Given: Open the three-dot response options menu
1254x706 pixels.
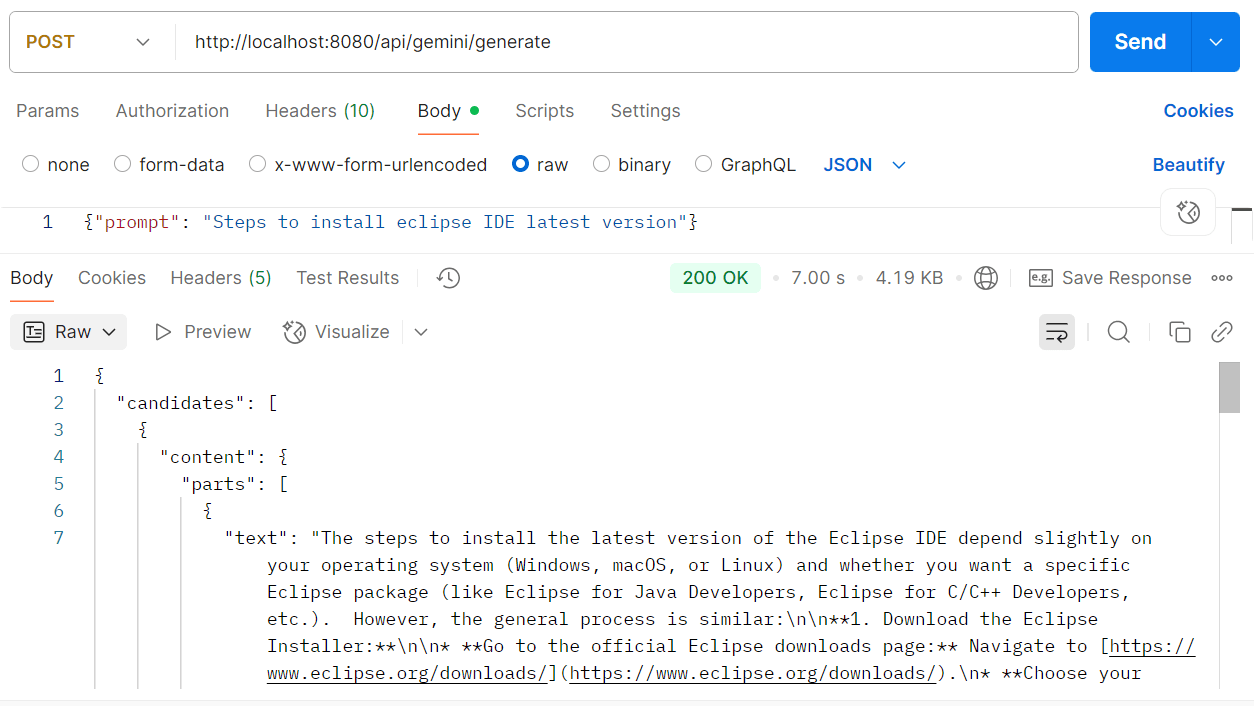Looking at the screenshot, I should click(1221, 278).
